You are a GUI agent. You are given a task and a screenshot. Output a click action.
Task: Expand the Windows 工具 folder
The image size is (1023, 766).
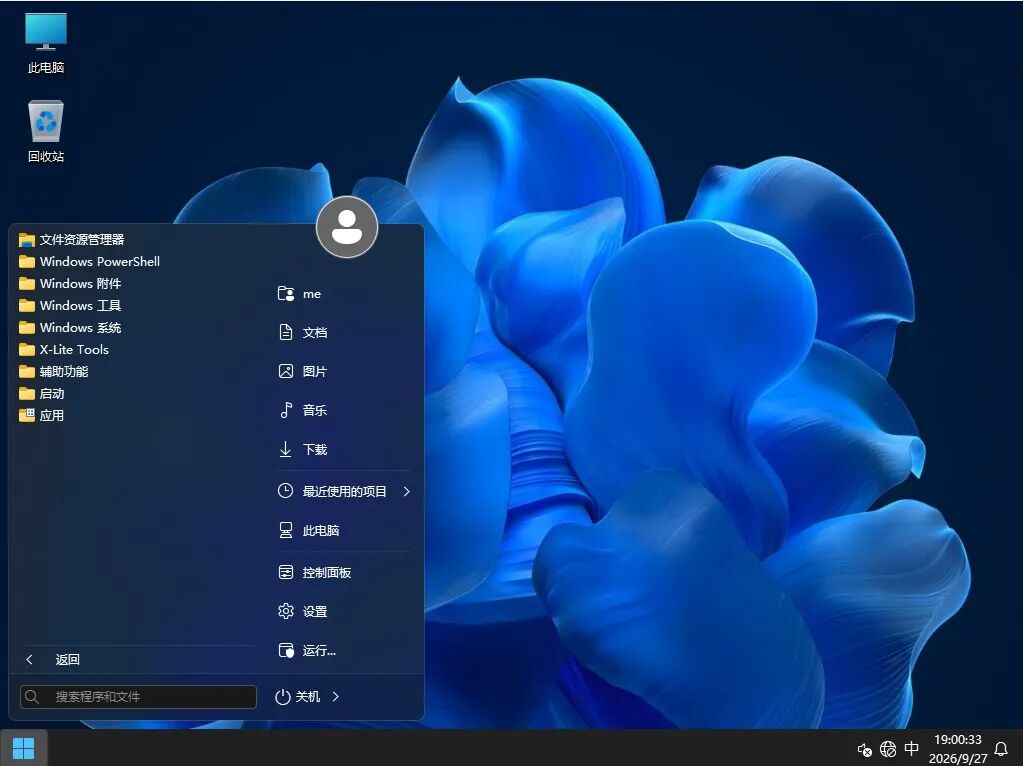pyautogui.click(x=70, y=305)
